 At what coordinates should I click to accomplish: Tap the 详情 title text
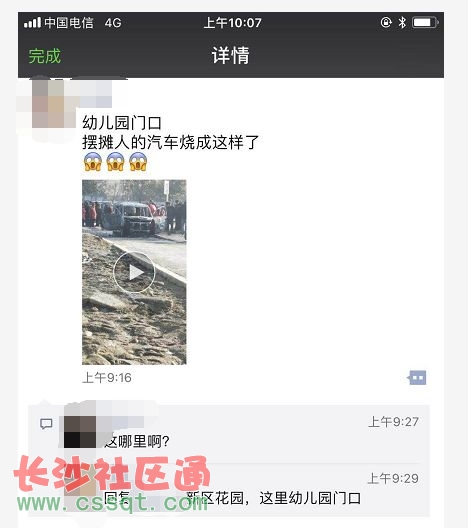(231, 56)
